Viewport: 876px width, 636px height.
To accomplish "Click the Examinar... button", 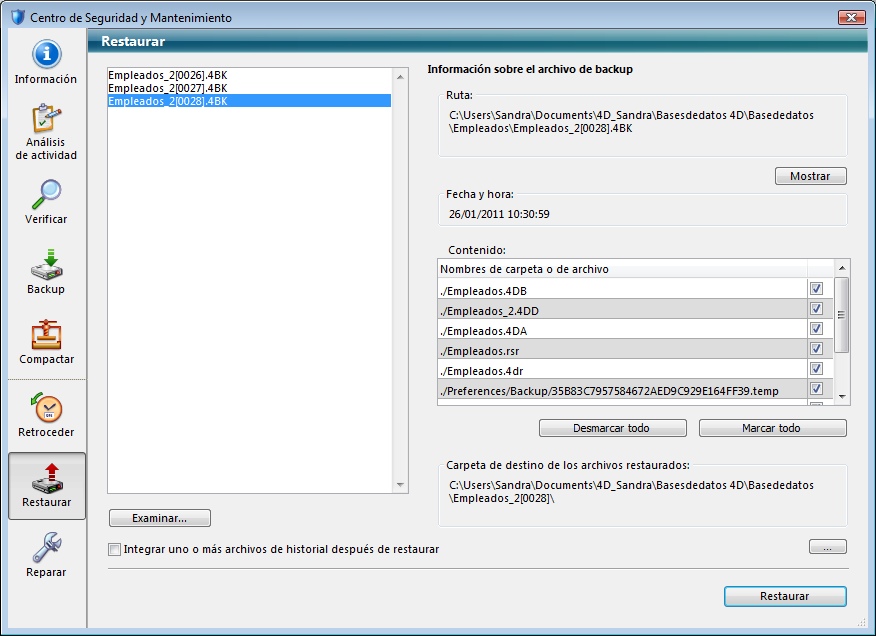I will tap(160, 518).
